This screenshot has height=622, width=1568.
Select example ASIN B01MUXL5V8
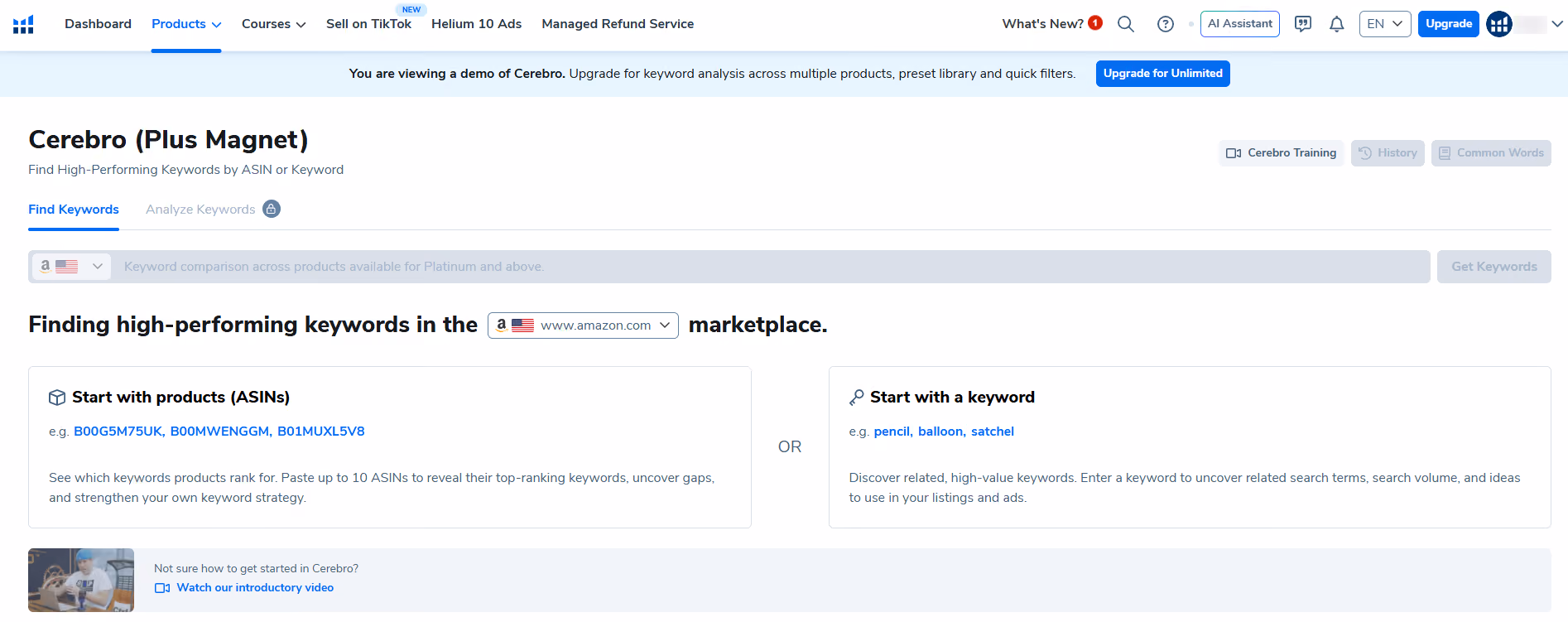(320, 432)
